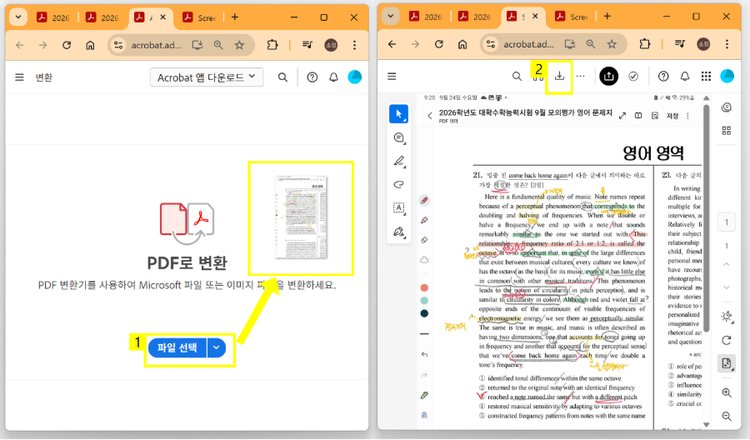The width and height of the screenshot is (750, 440).
Task: Click the download icon in the right window
Action: click(x=559, y=76)
